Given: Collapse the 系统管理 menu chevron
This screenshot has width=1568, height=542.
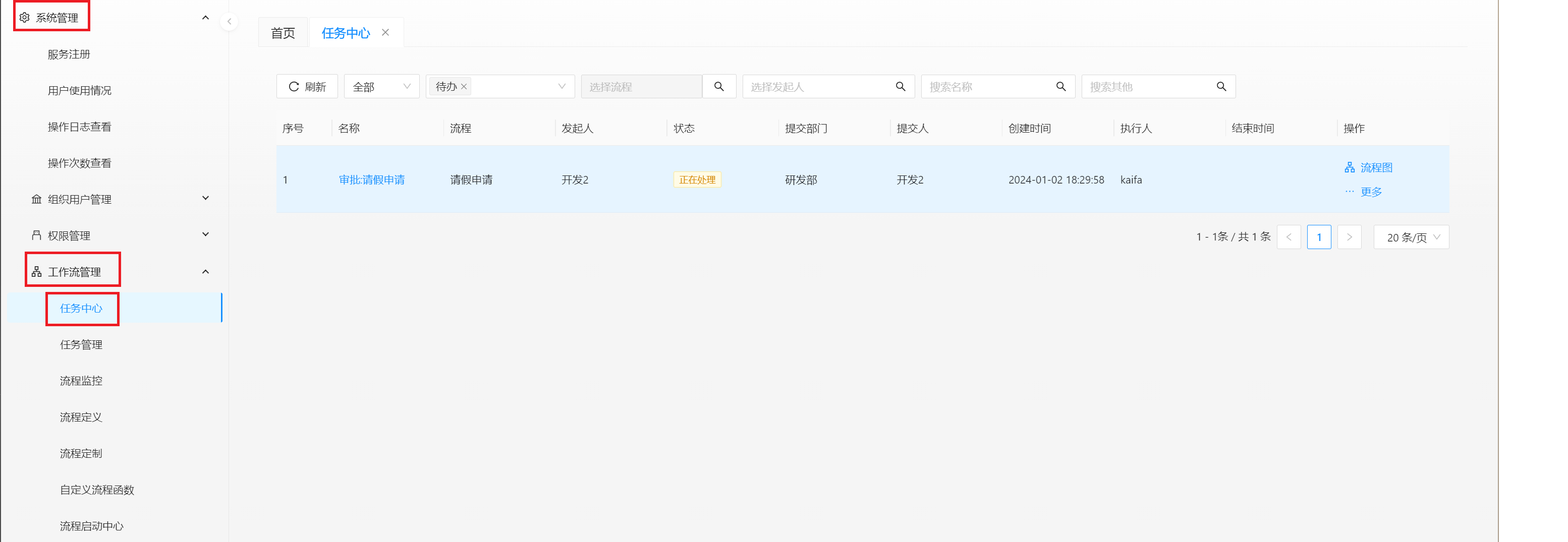Looking at the screenshot, I should coord(206,18).
